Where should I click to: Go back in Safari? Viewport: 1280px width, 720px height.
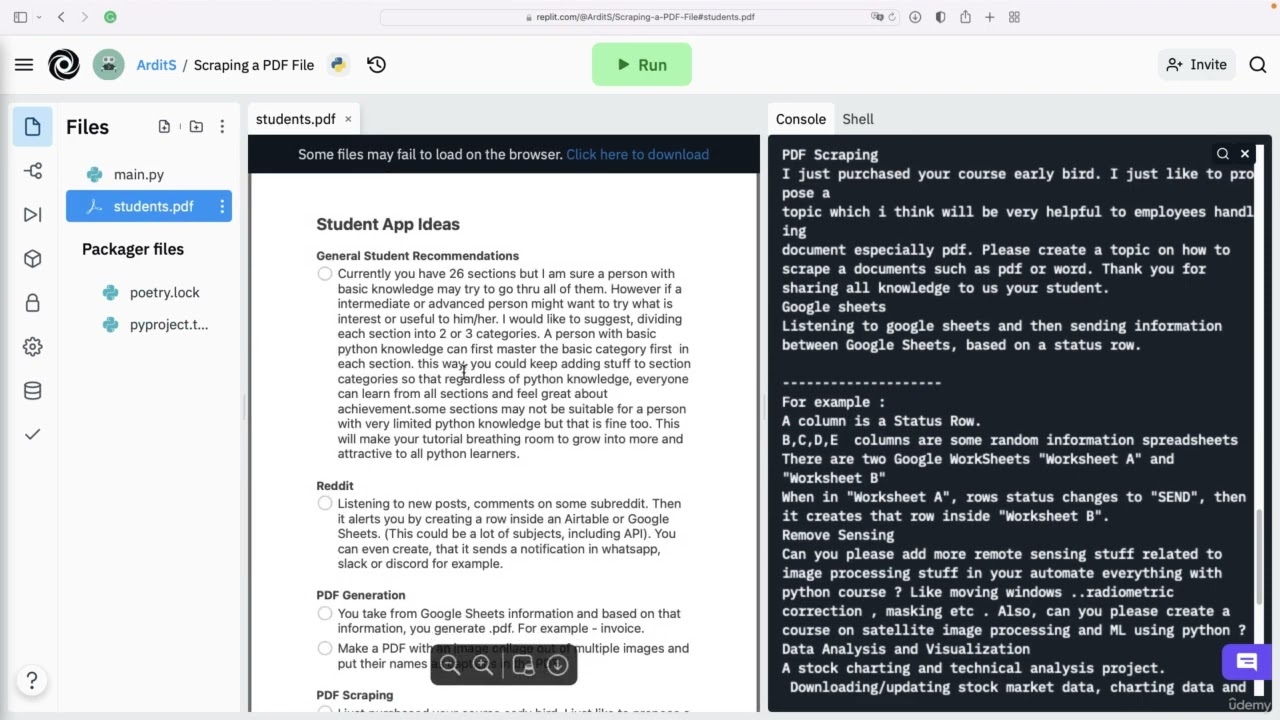pos(61,17)
